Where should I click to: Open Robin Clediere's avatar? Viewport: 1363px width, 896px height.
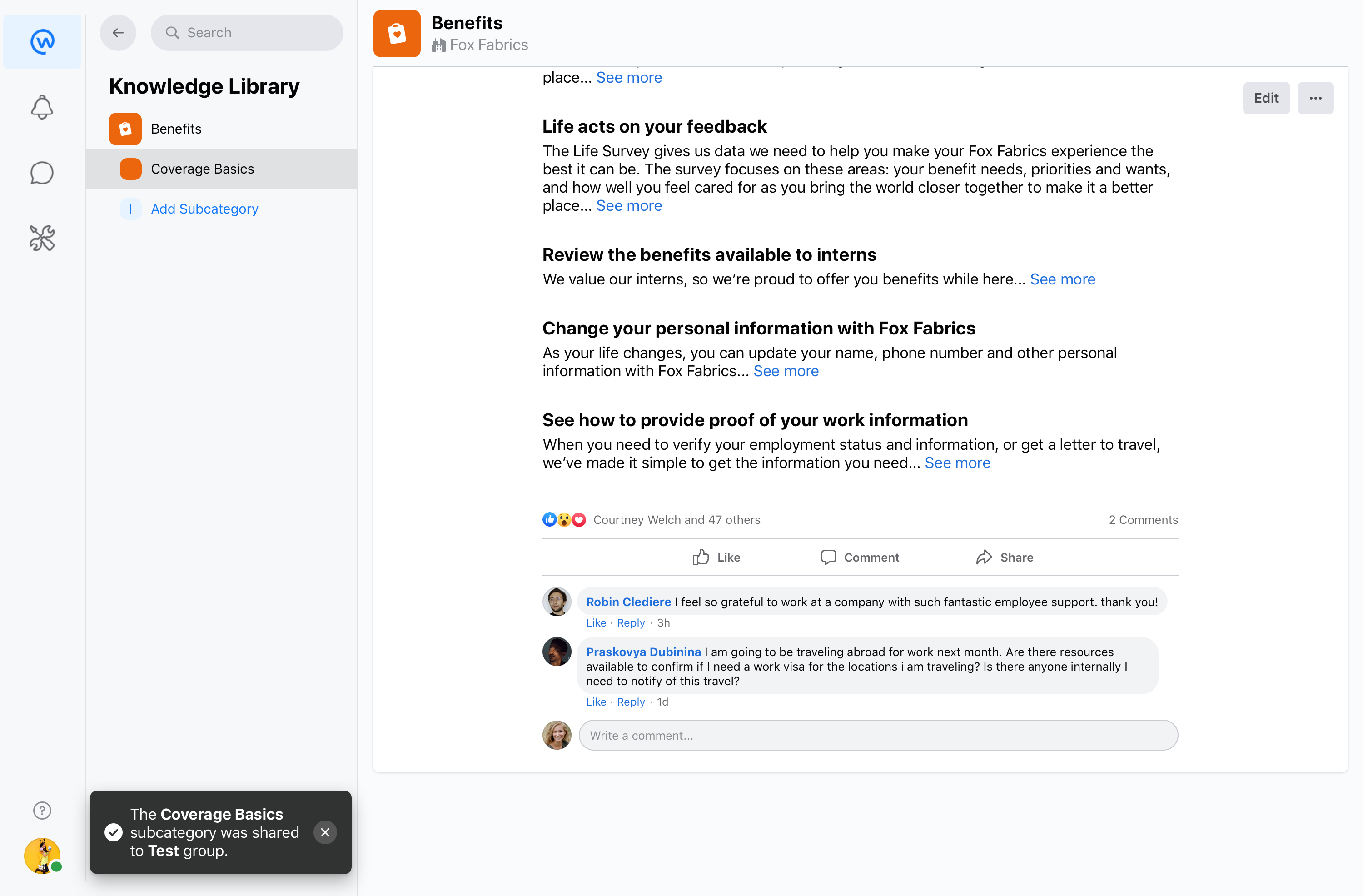tap(557, 602)
